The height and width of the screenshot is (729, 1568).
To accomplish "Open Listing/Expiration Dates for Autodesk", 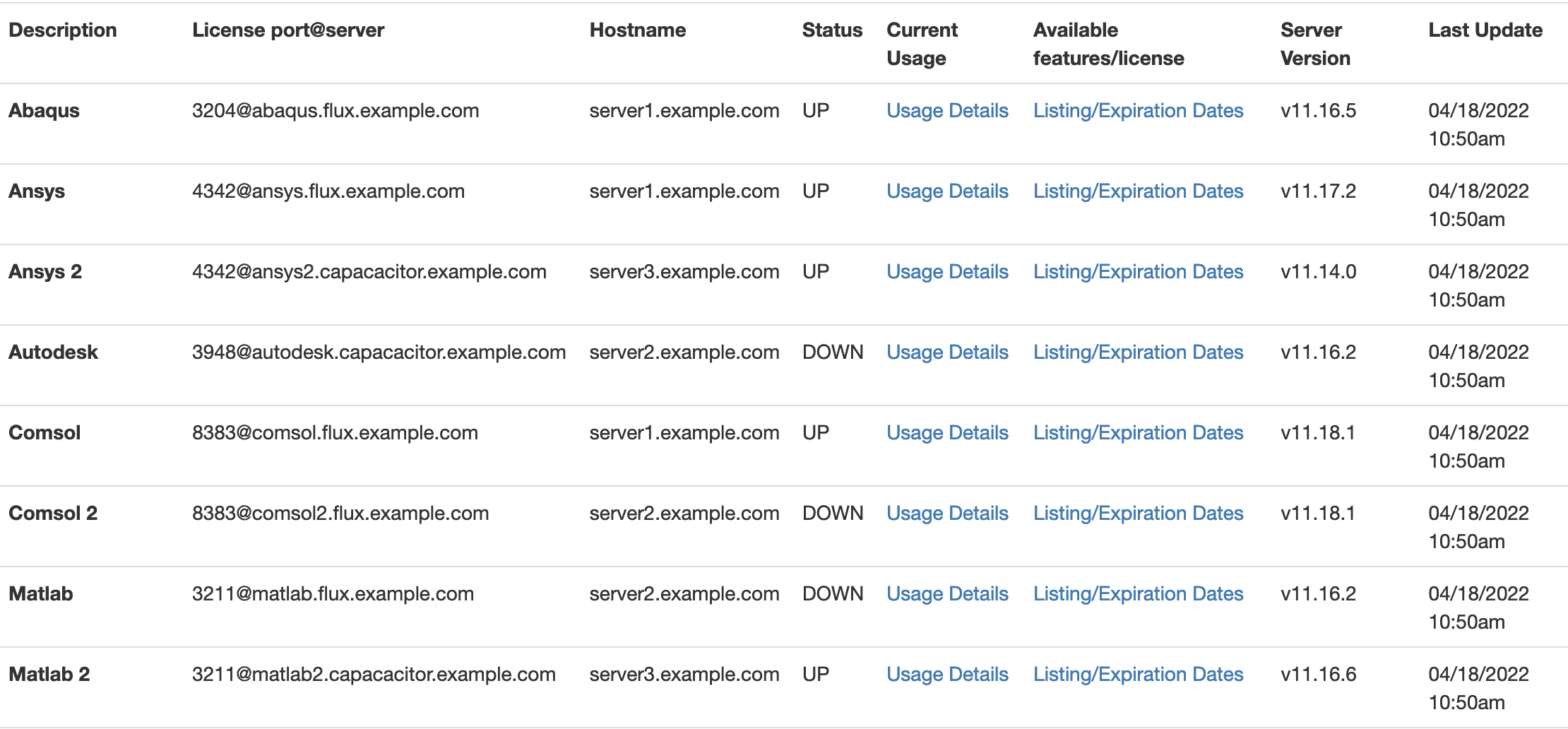I will coord(1138,352).
